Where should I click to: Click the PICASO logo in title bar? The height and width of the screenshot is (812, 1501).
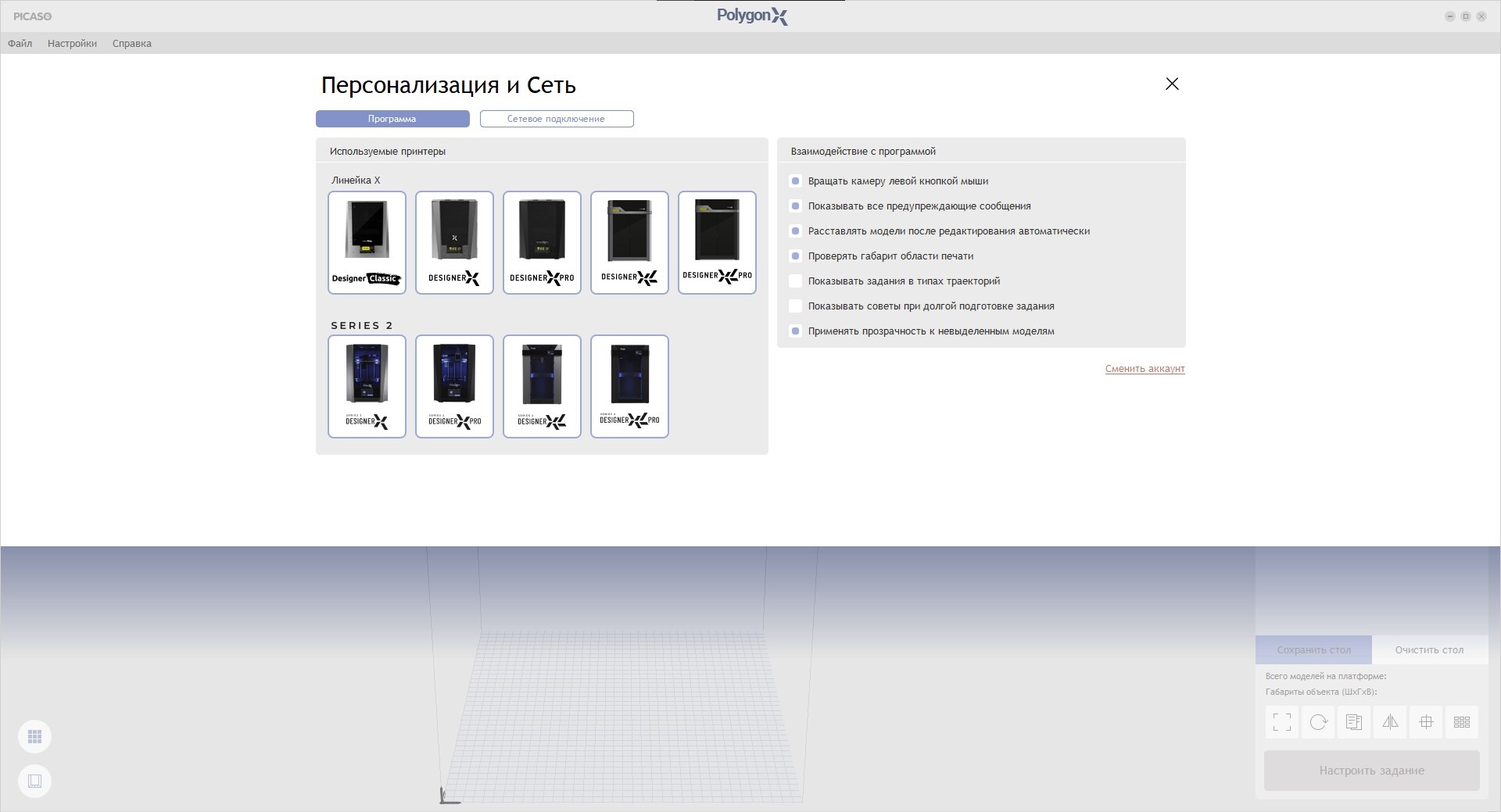pos(32,16)
